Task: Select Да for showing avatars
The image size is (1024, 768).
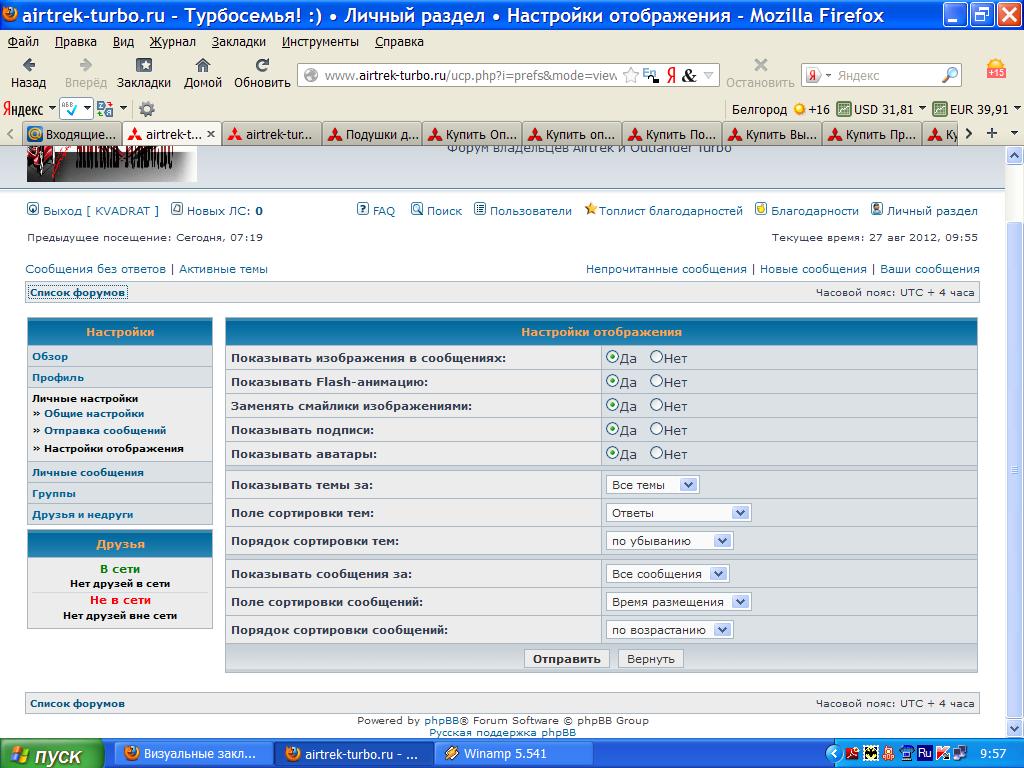Action: point(613,453)
